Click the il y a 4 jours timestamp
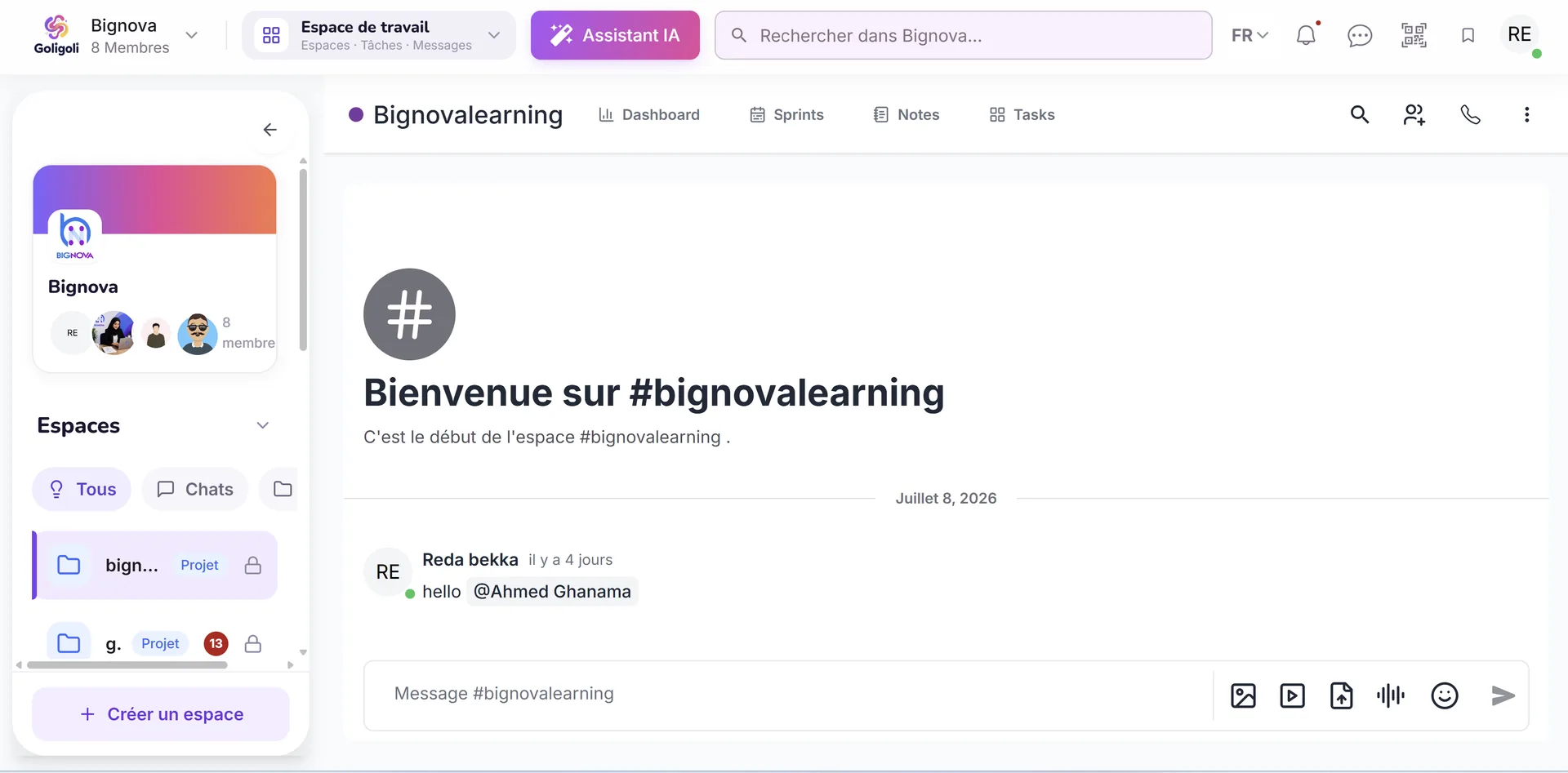This screenshot has width=1568, height=773. (x=570, y=560)
